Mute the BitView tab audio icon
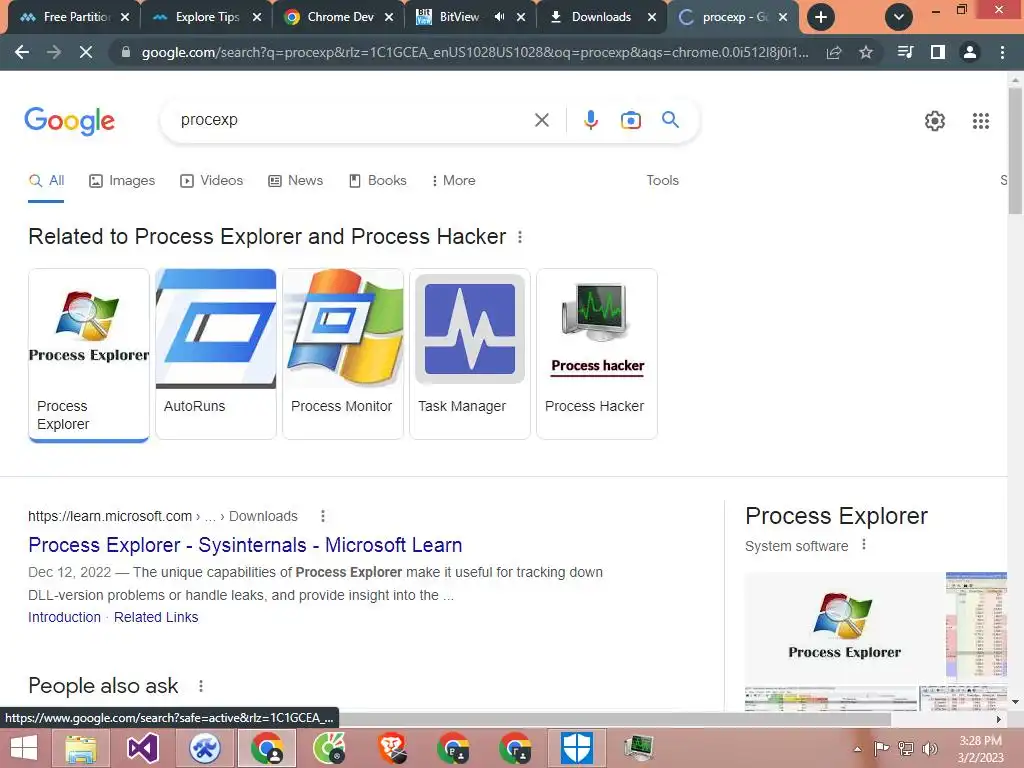Screen dimensions: 1024x768 click(x=500, y=17)
